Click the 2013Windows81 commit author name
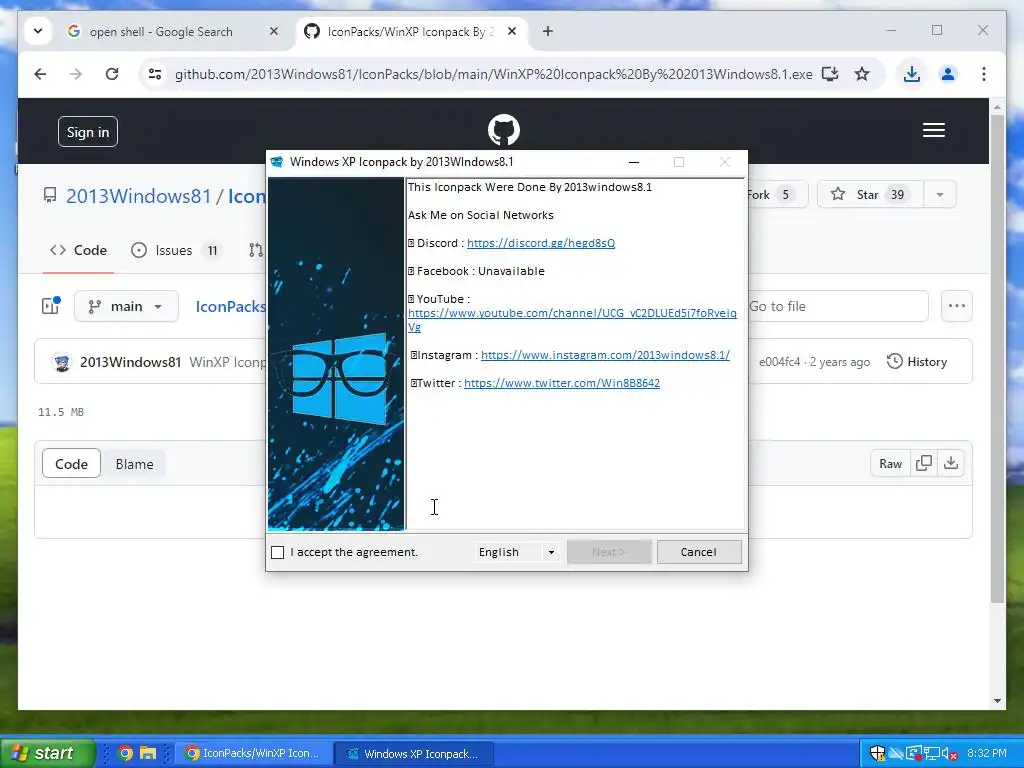Viewport: 1024px width, 768px height. [x=130, y=362]
